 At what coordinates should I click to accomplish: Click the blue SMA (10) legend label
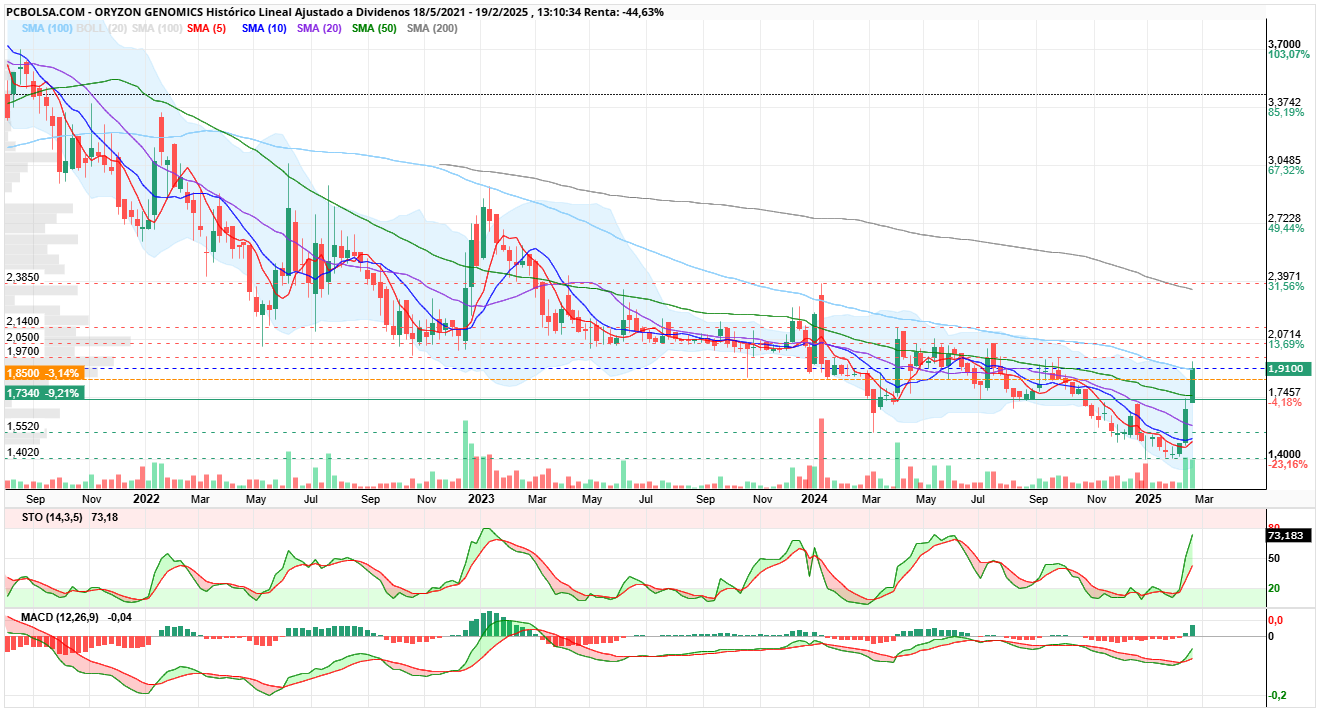pos(264,28)
